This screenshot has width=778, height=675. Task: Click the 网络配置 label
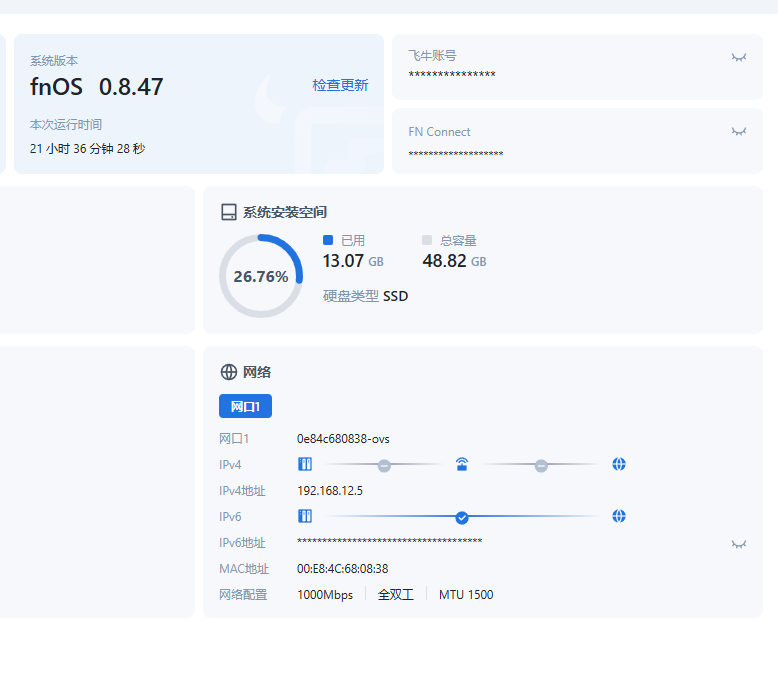coord(243,595)
